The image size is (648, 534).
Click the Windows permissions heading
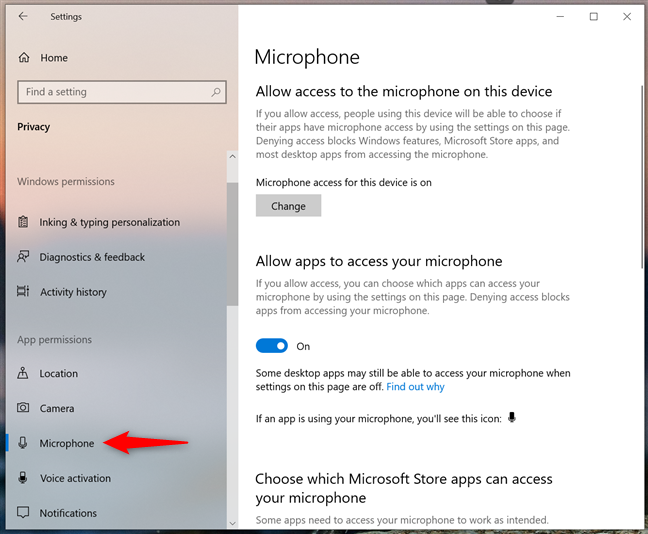tap(66, 181)
